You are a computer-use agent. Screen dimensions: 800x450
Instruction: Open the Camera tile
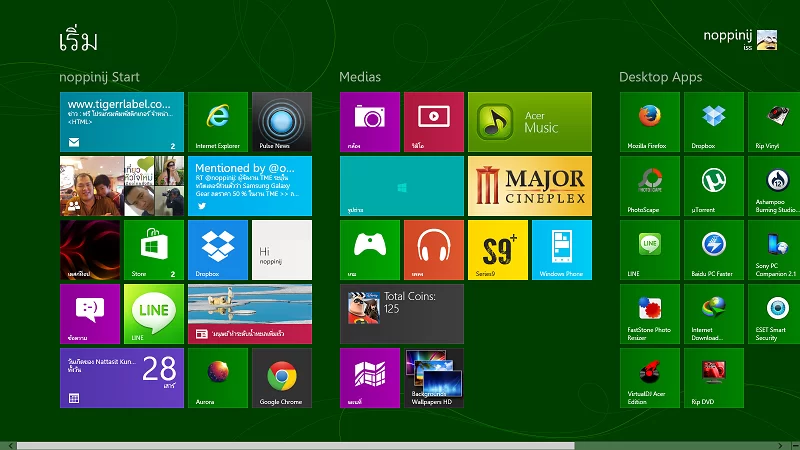tap(370, 122)
